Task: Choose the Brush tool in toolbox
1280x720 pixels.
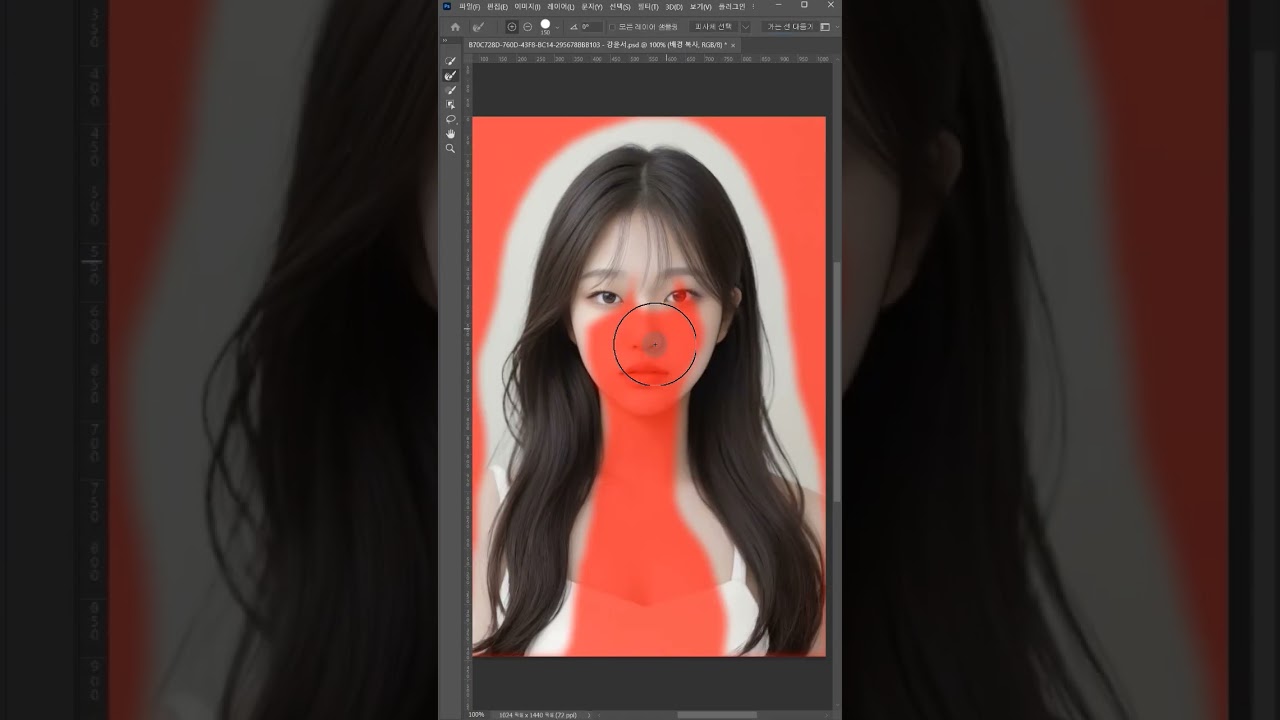Action: pyautogui.click(x=450, y=90)
